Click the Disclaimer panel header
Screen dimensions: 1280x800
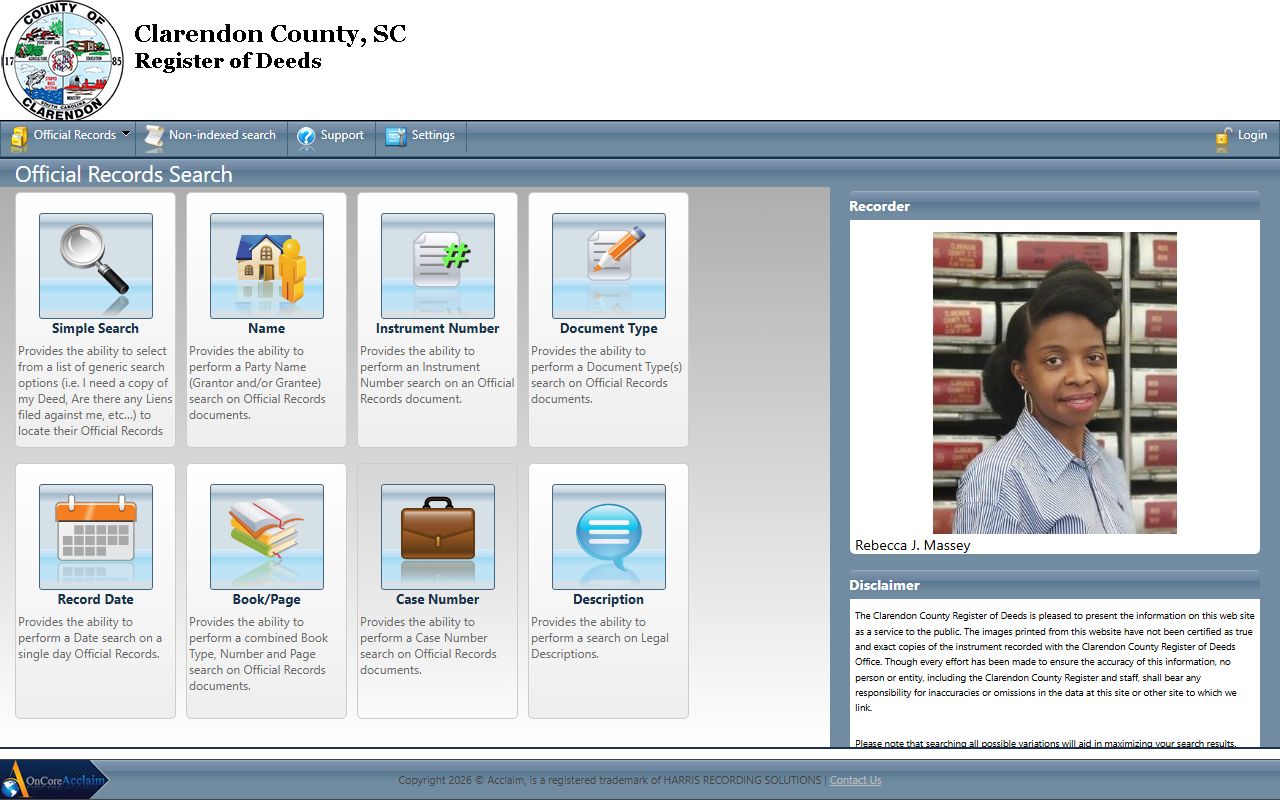[1054, 585]
